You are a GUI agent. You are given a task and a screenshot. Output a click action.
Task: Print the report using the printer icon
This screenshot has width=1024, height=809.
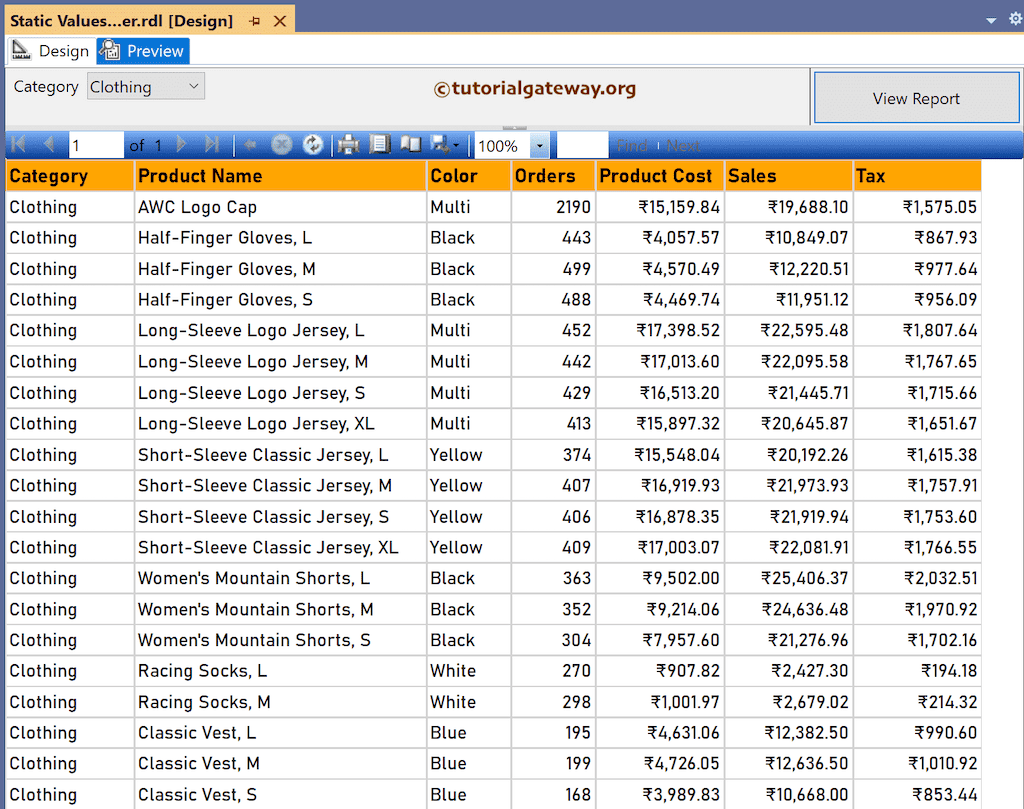pyautogui.click(x=347, y=144)
